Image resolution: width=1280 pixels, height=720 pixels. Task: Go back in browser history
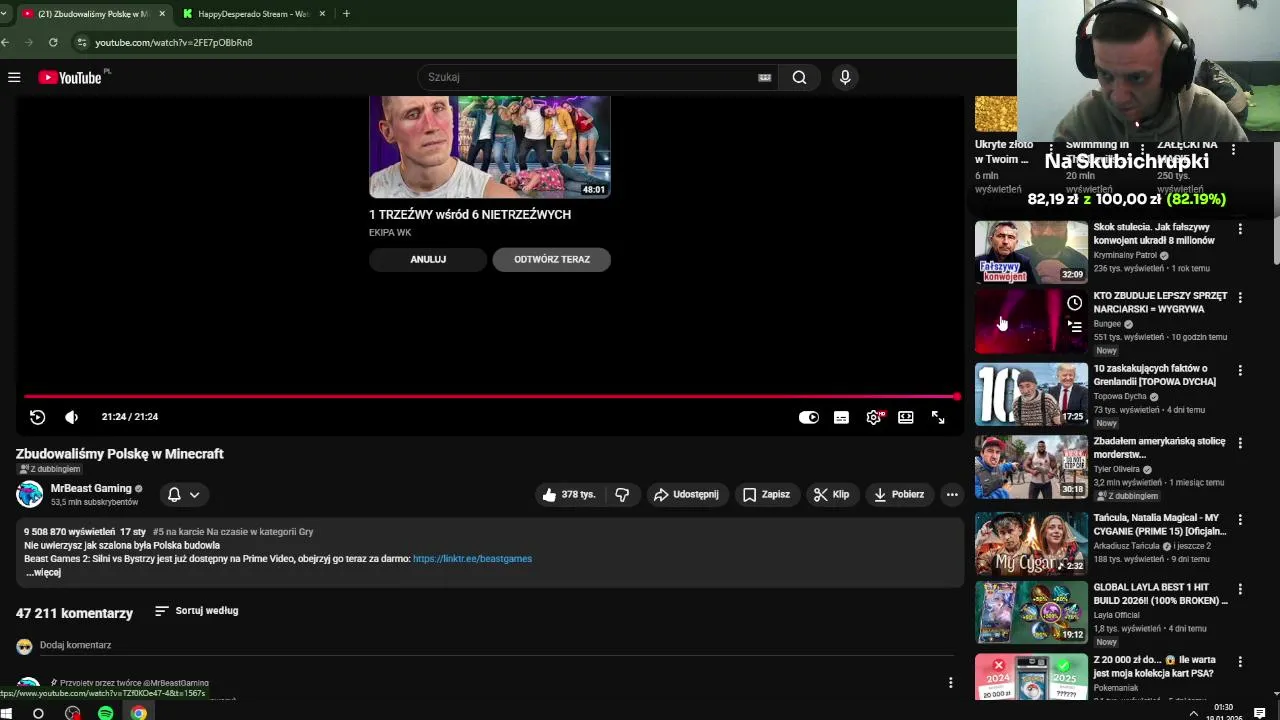click(6, 42)
